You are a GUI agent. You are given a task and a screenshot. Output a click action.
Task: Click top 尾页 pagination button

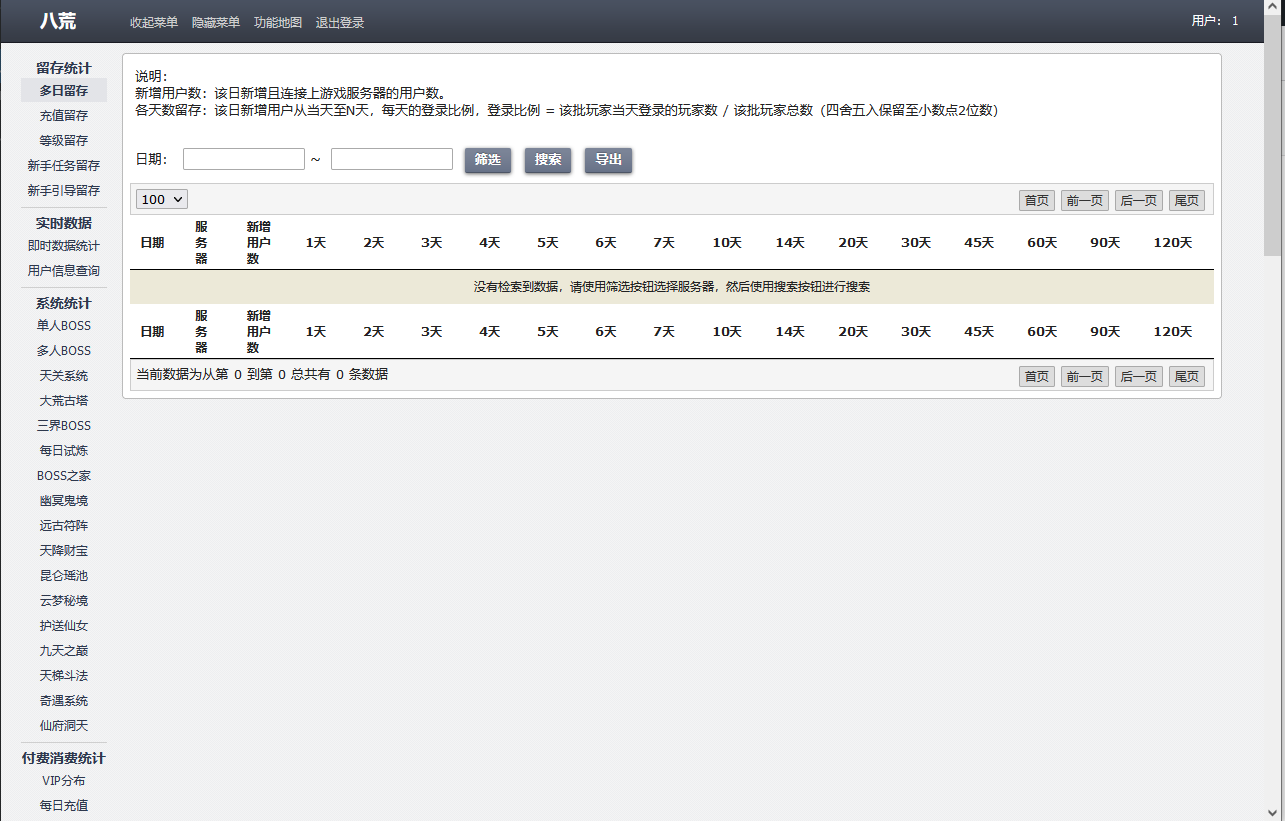(1187, 200)
